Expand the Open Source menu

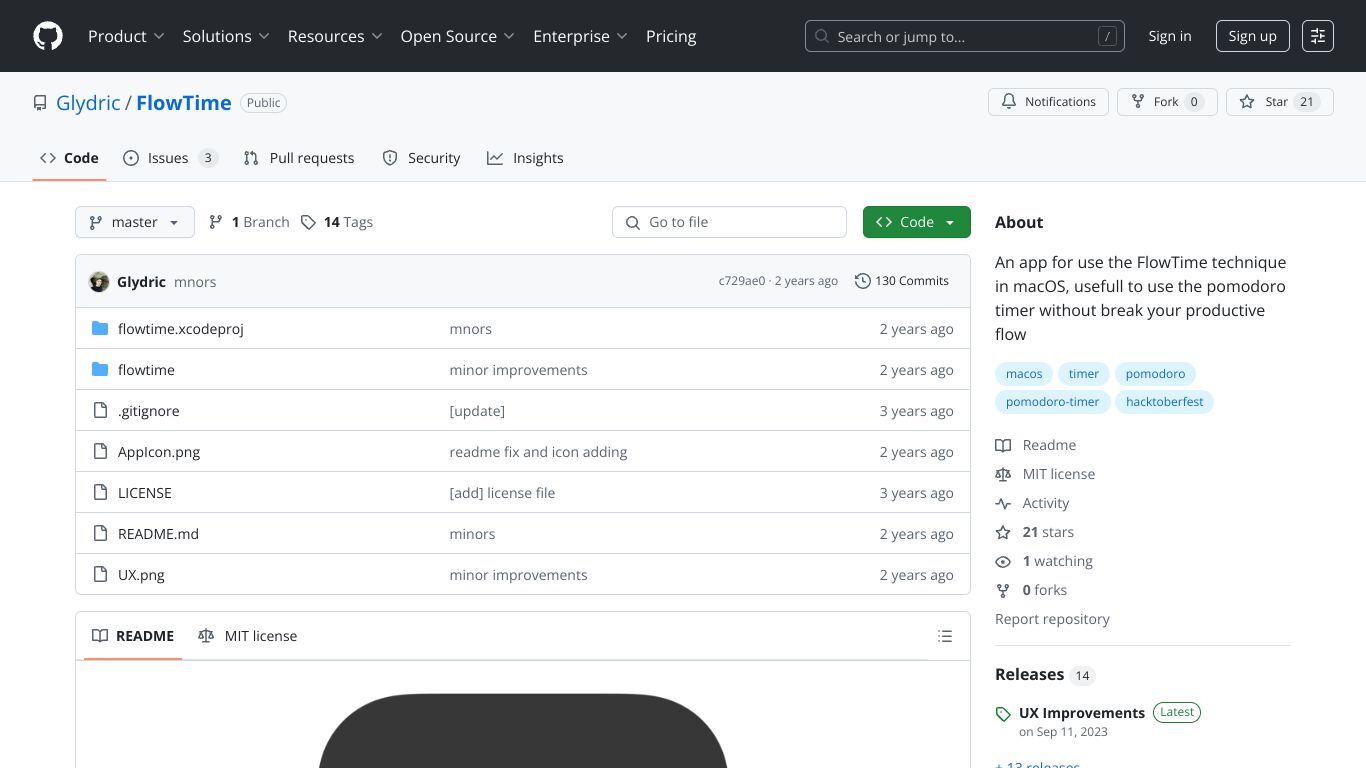click(458, 36)
